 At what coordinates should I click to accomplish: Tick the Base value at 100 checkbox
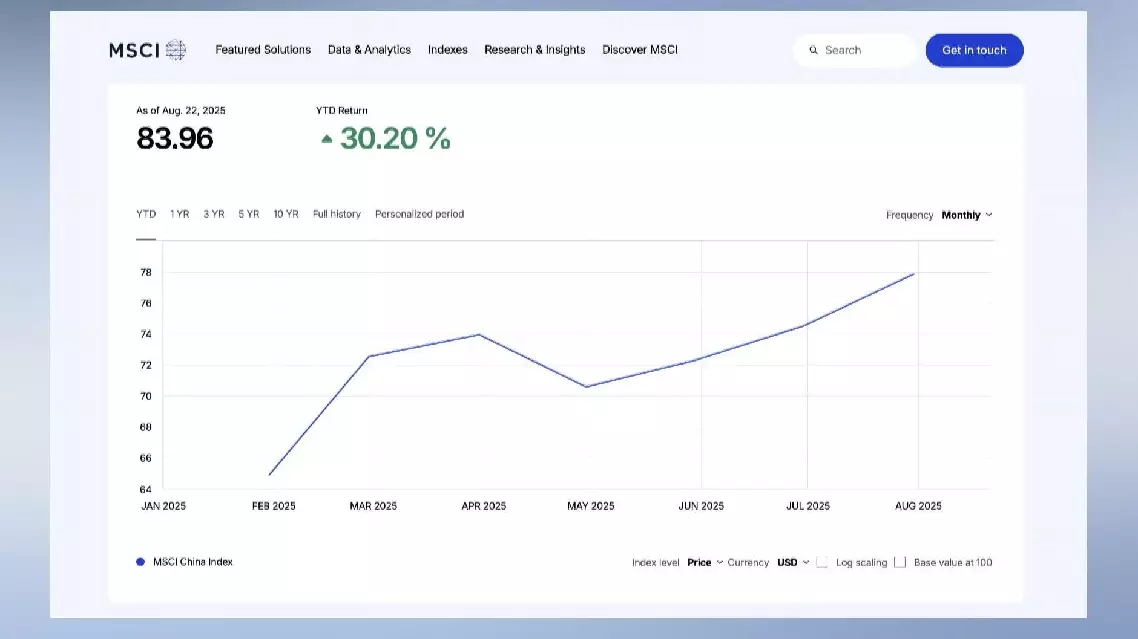tap(900, 563)
